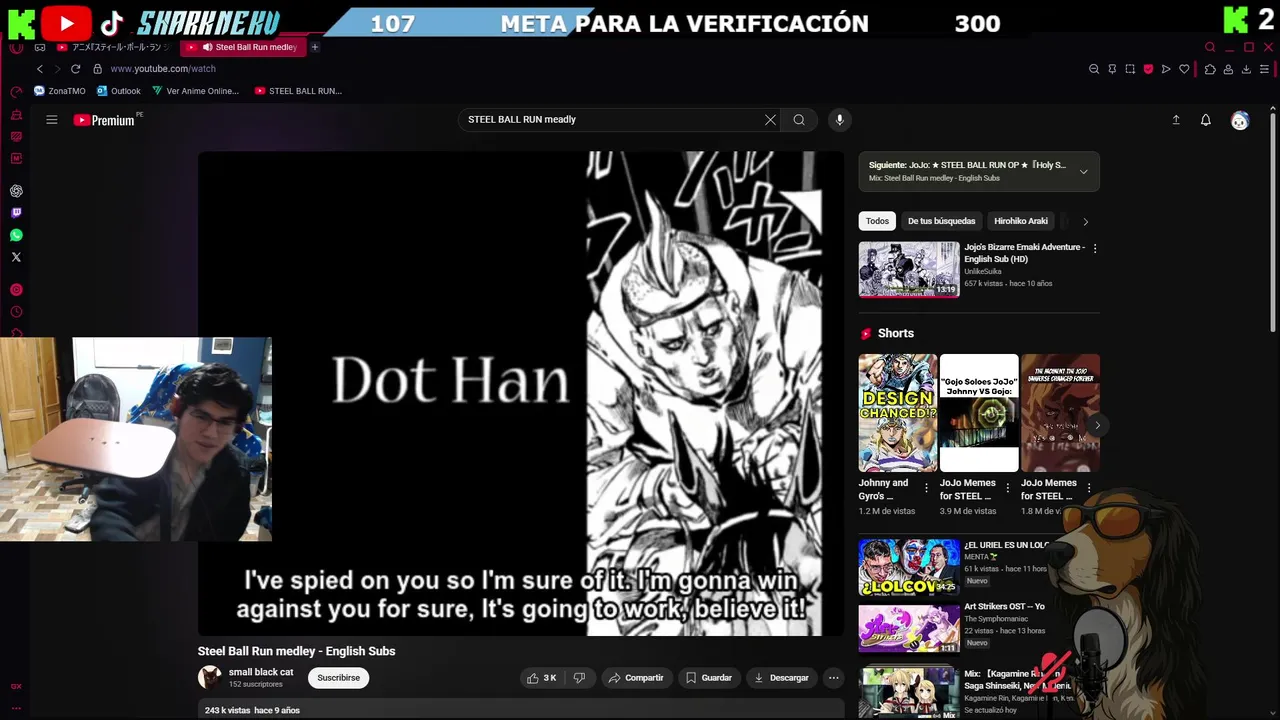1280x720 pixels.
Task: Open the browser downloads icon
Action: click(1246, 69)
